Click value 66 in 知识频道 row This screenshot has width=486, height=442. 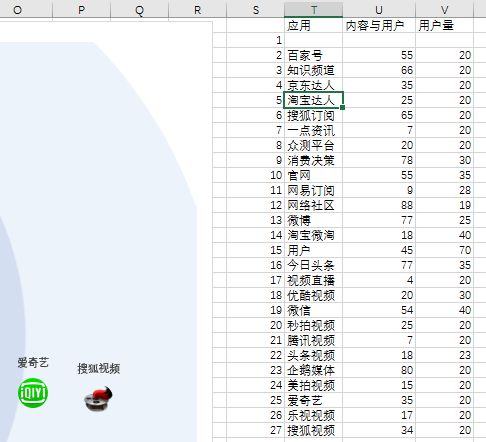[x=407, y=70]
